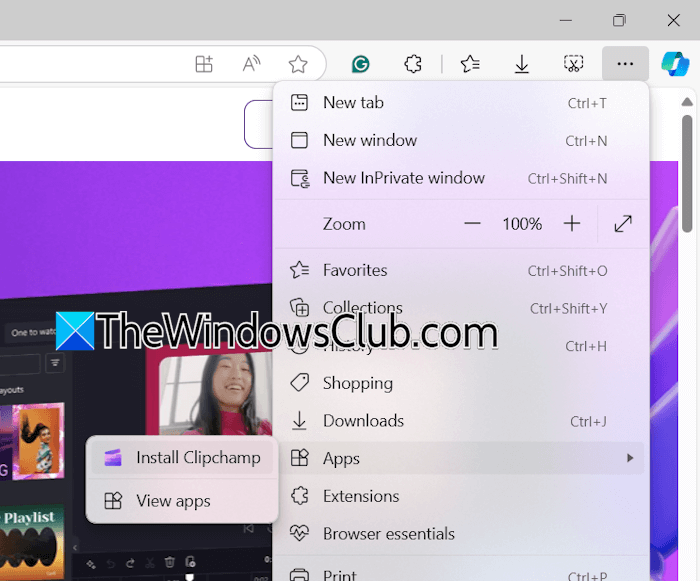Select the Playlist template thumbnail
Viewport: 700px width, 581px height.
[x=31, y=542]
